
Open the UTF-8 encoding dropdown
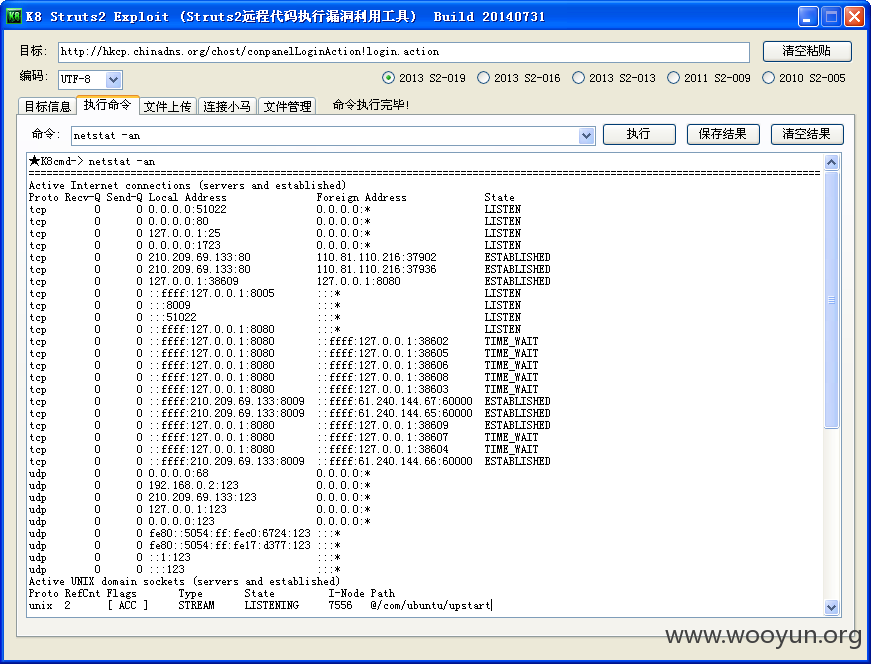coord(113,79)
